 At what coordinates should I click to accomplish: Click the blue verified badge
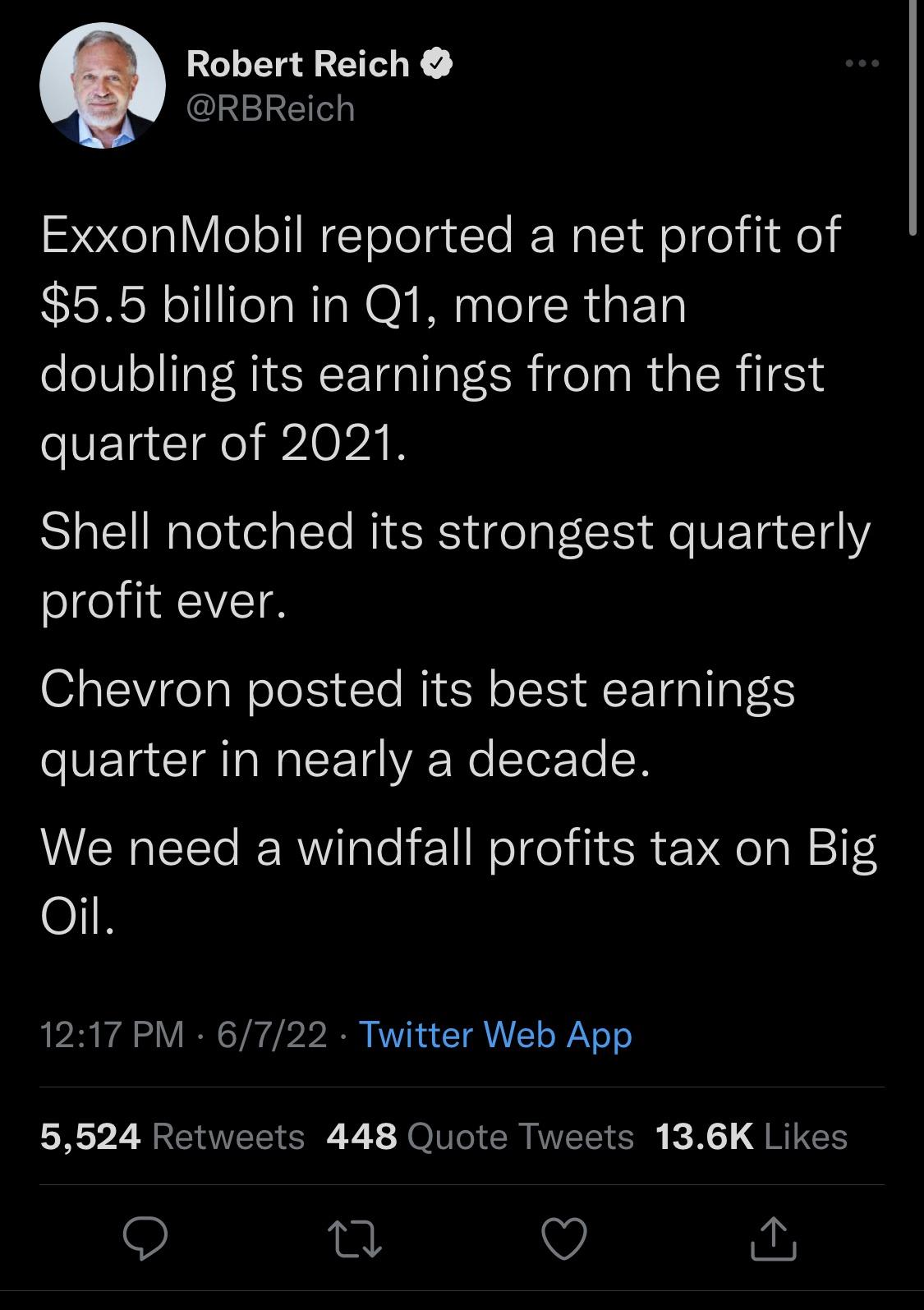[437, 64]
